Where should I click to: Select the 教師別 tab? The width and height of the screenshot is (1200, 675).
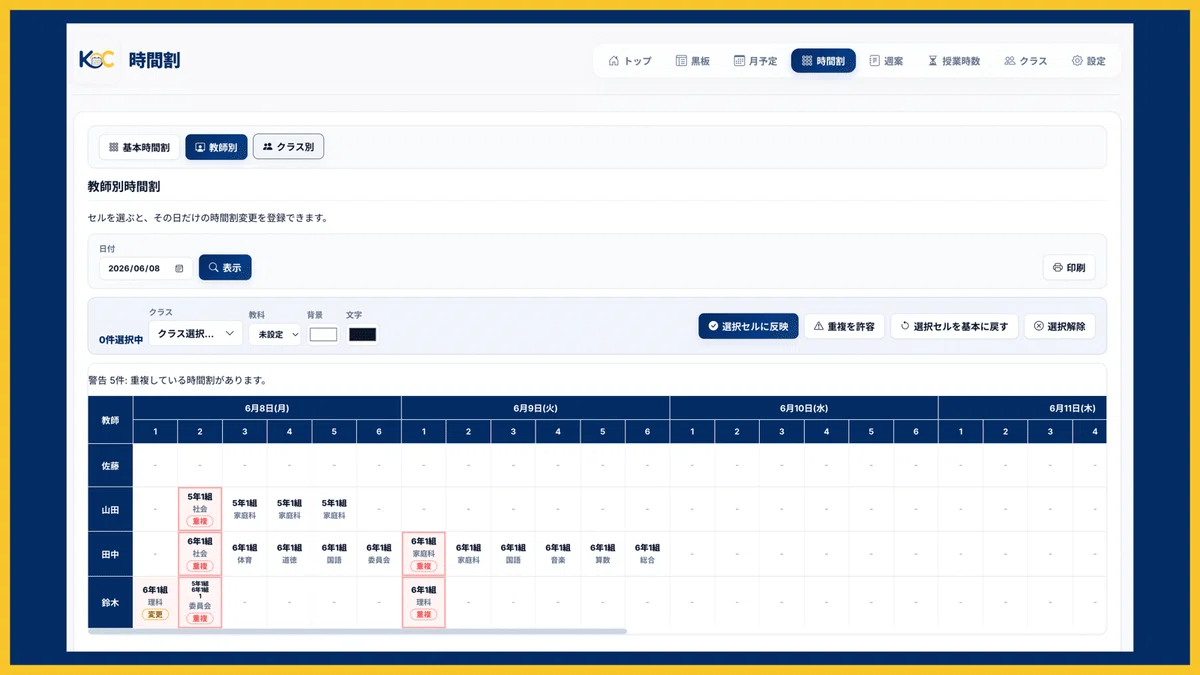(216, 147)
